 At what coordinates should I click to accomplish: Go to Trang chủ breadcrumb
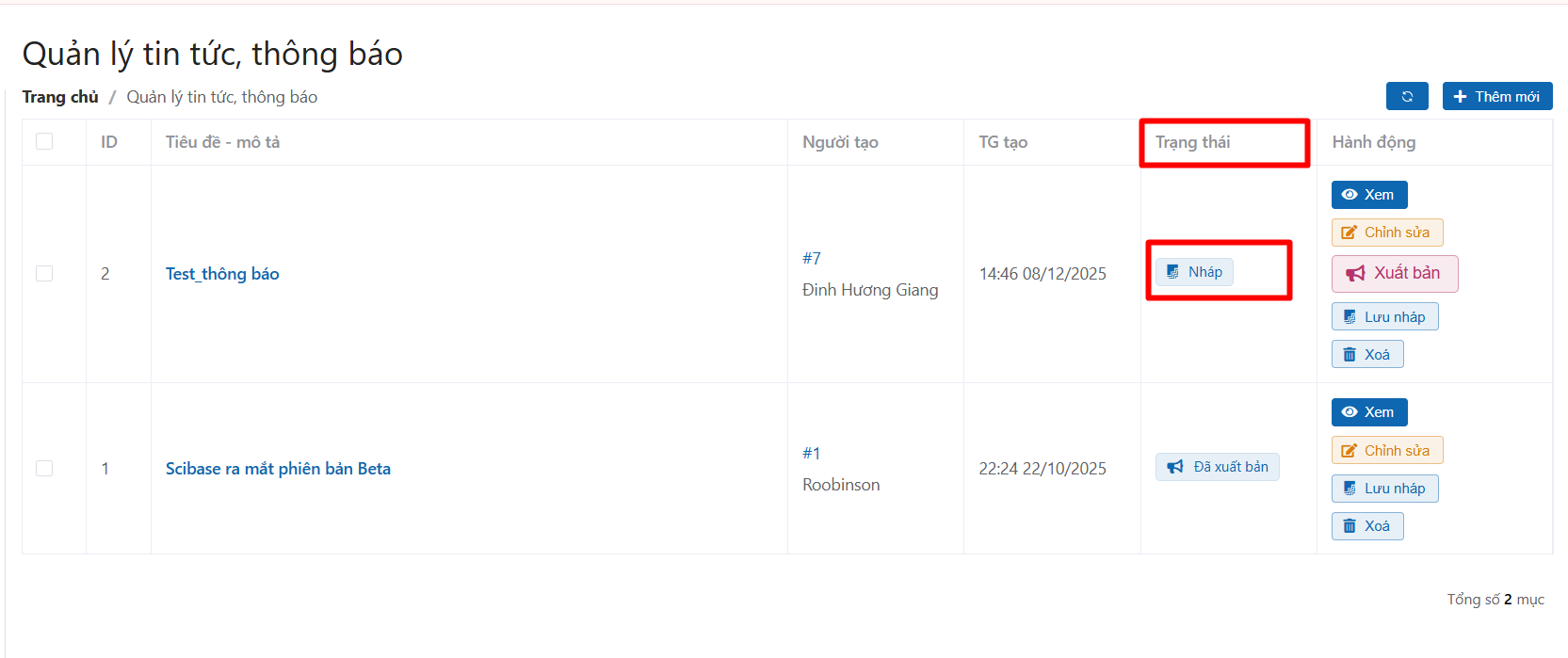60,97
